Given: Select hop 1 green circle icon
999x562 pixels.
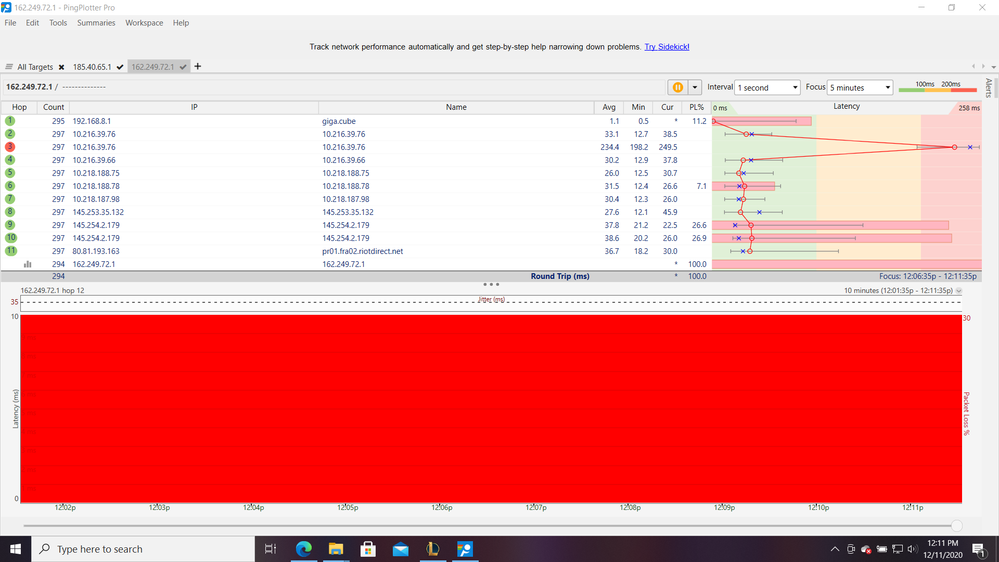Looking at the screenshot, I should click(10, 120).
